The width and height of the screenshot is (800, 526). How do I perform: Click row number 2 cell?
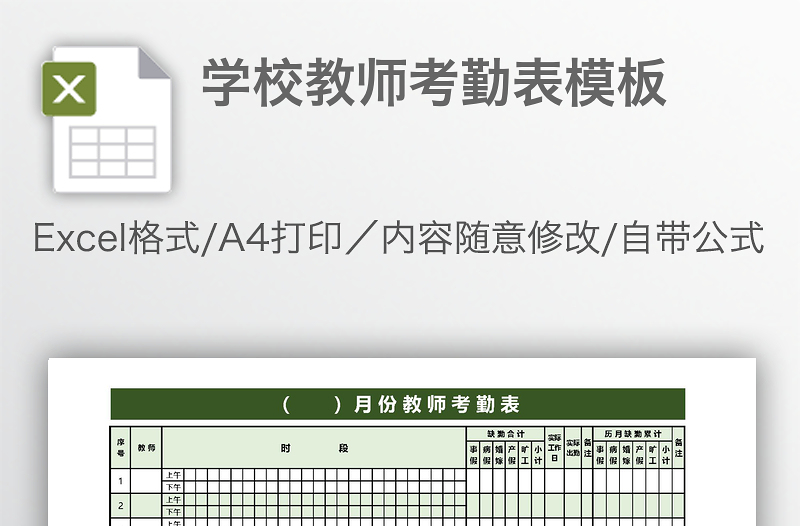tap(120, 505)
